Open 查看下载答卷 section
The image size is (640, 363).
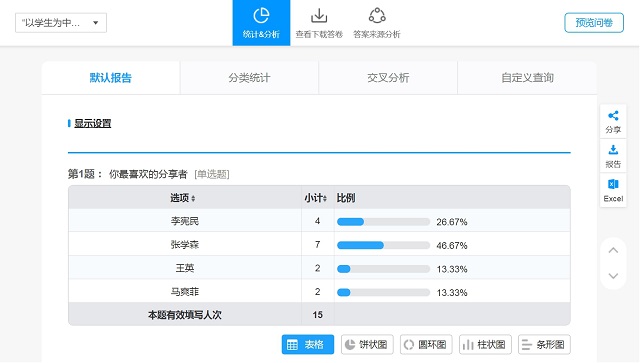point(319,23)
